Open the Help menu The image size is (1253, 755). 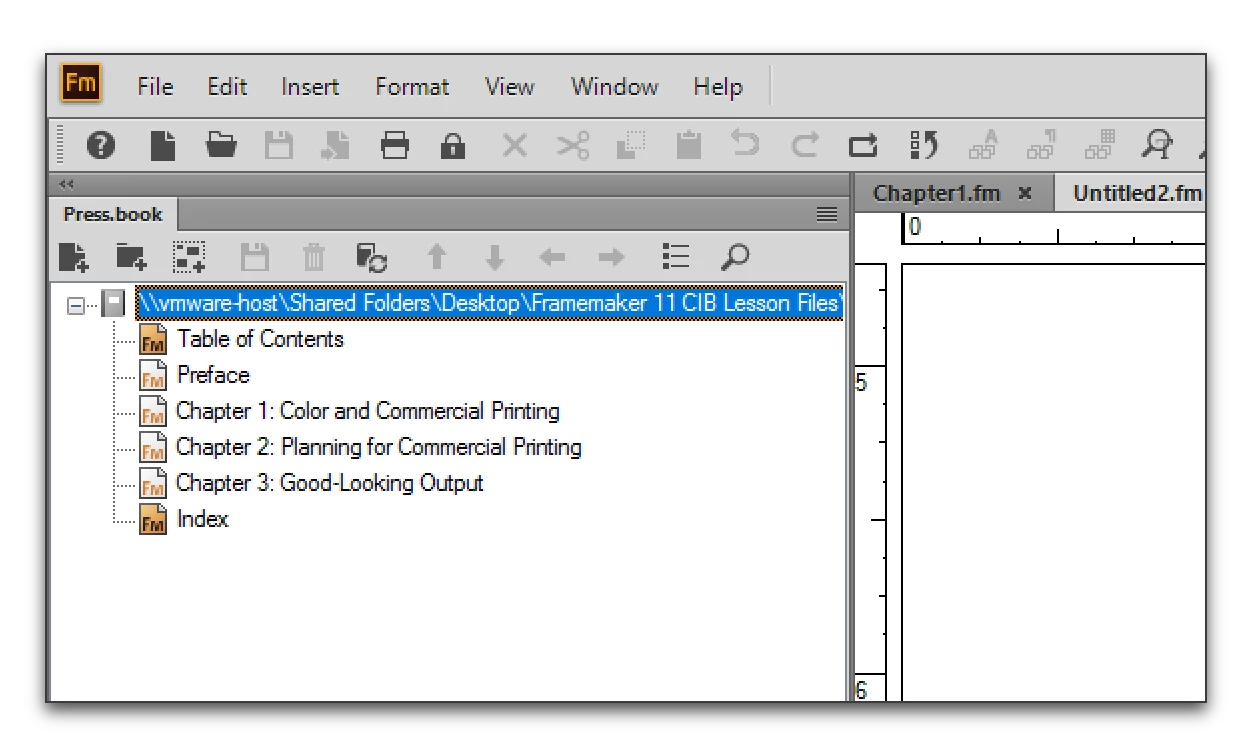(718, 87)
